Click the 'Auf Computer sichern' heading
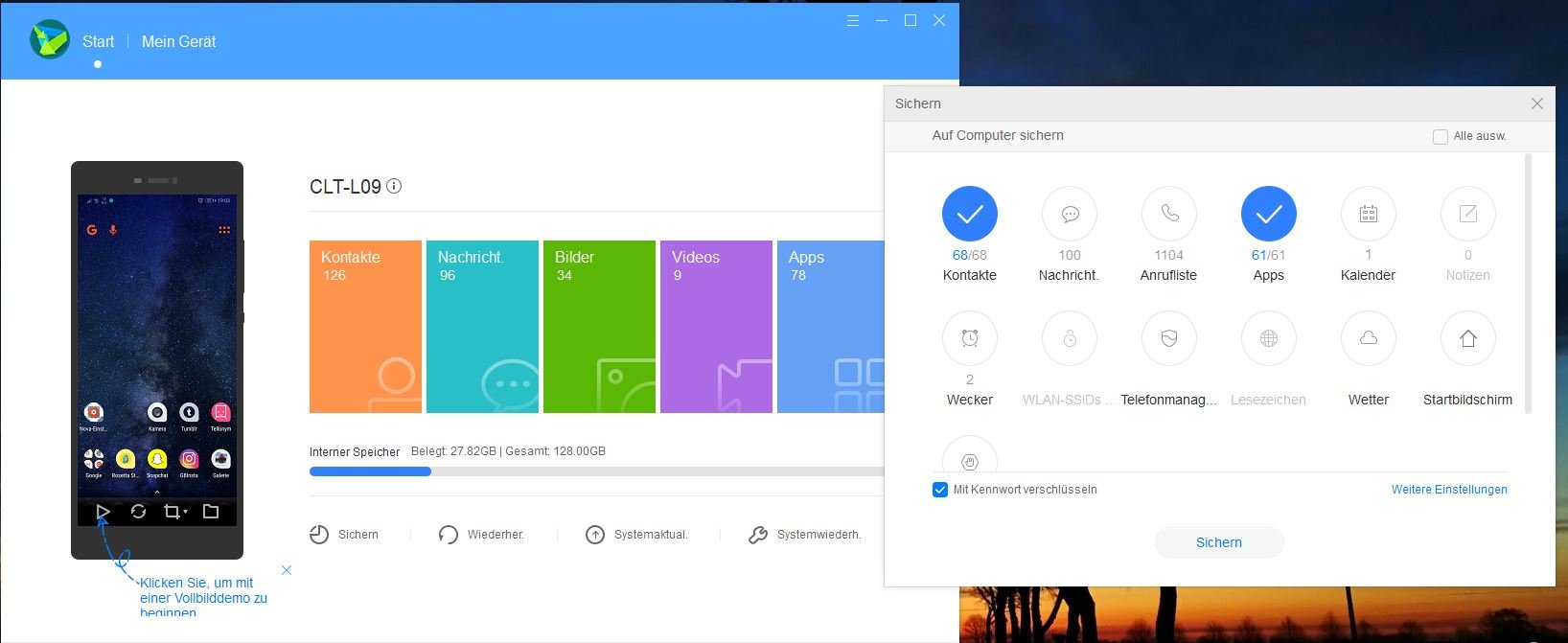 998,135
